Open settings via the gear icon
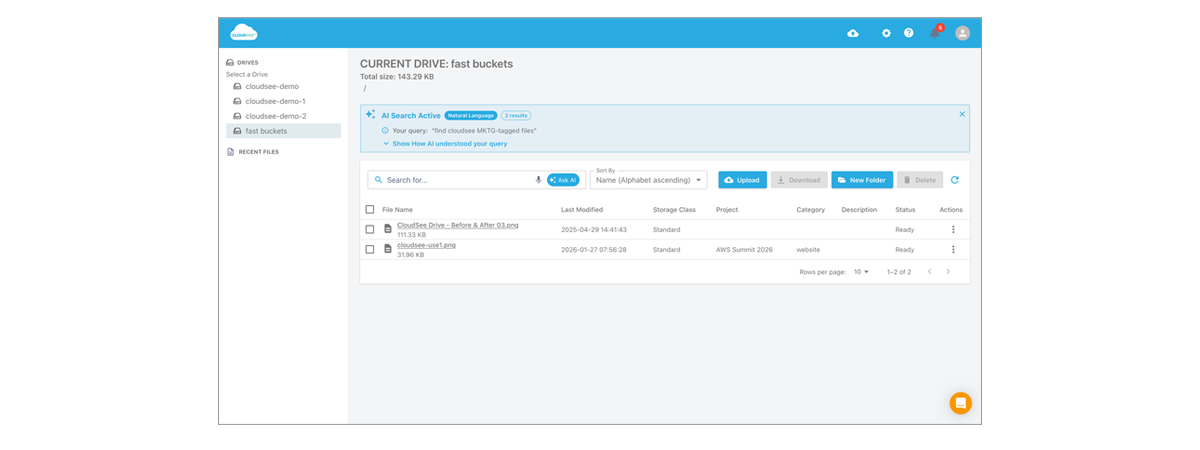The width and height of the screenshot is (1200, 450). point(886,33)
